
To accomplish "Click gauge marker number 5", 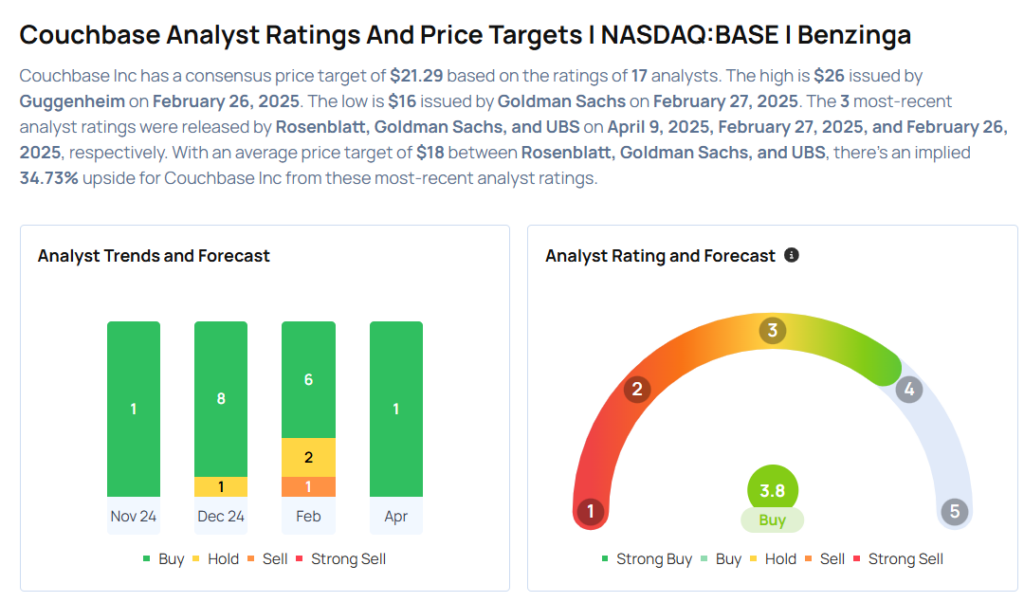I will pos(954,512).
